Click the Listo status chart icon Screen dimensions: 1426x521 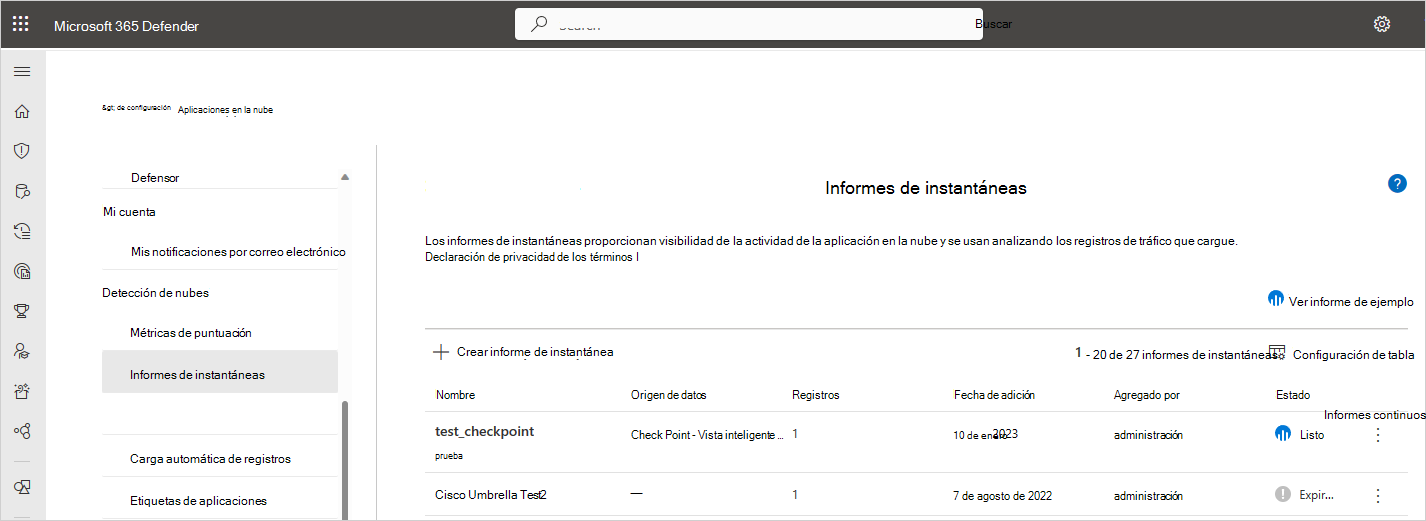coord(1283,434)
